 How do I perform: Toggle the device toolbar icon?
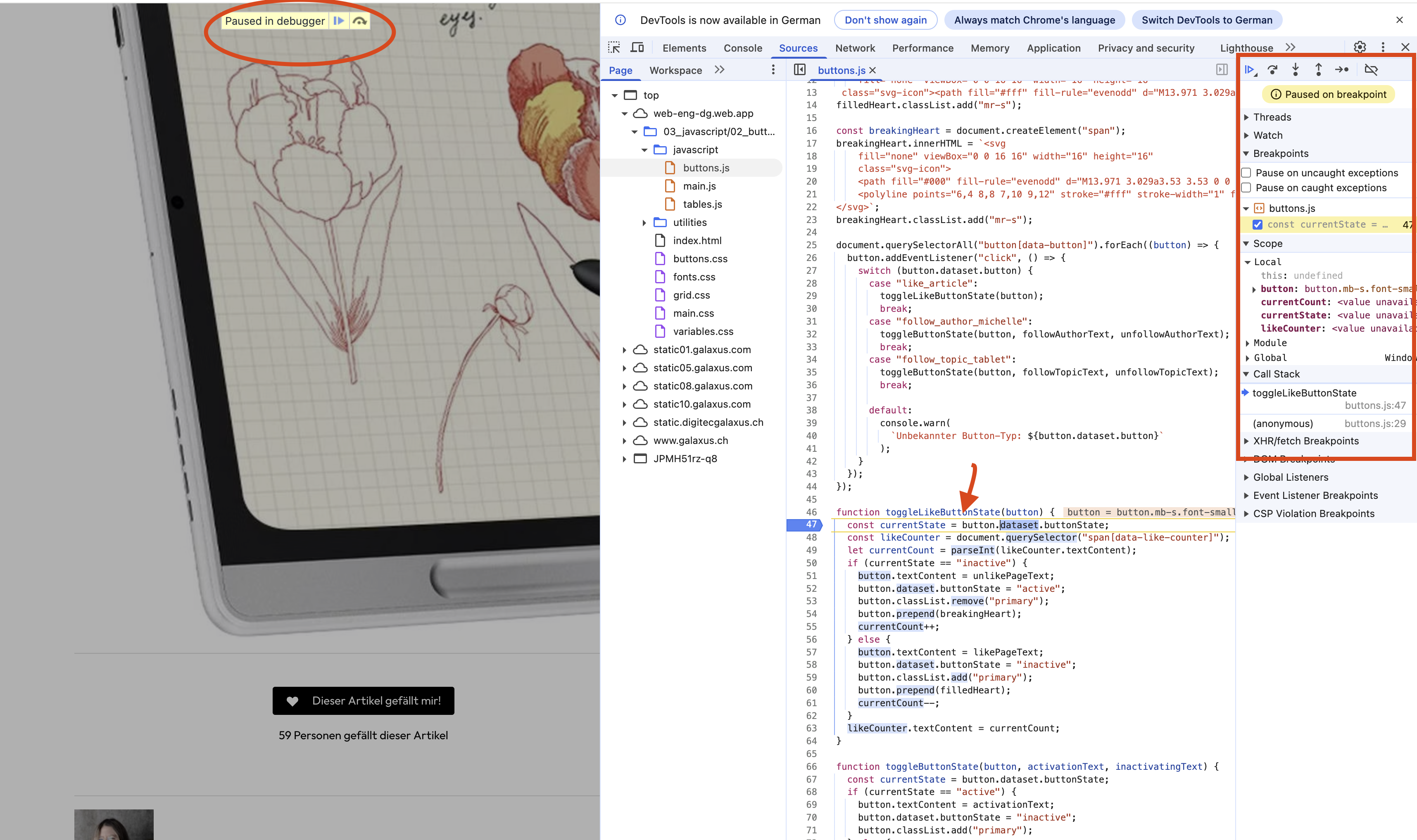click(637, 47)
